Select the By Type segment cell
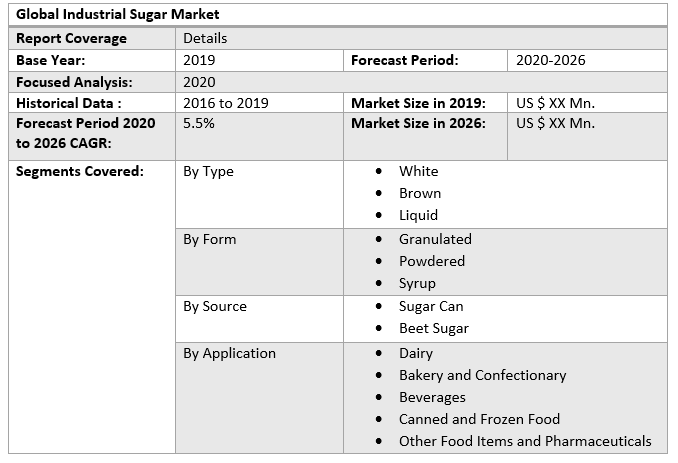678x463 pixels. coord(208,171)
